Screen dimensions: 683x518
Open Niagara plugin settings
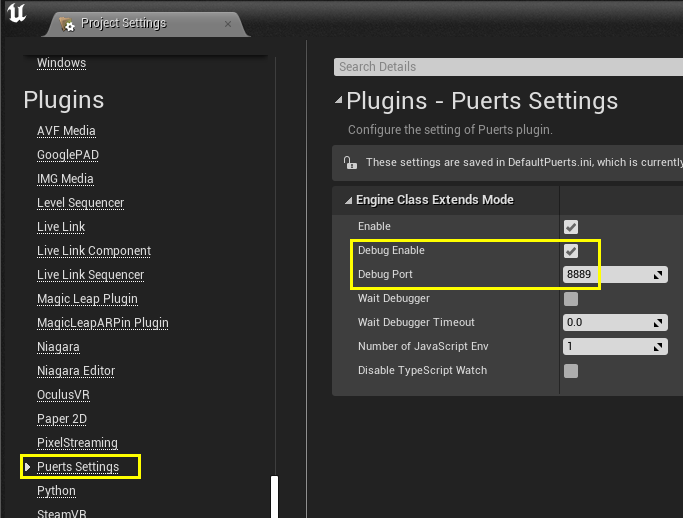point(58,347)
